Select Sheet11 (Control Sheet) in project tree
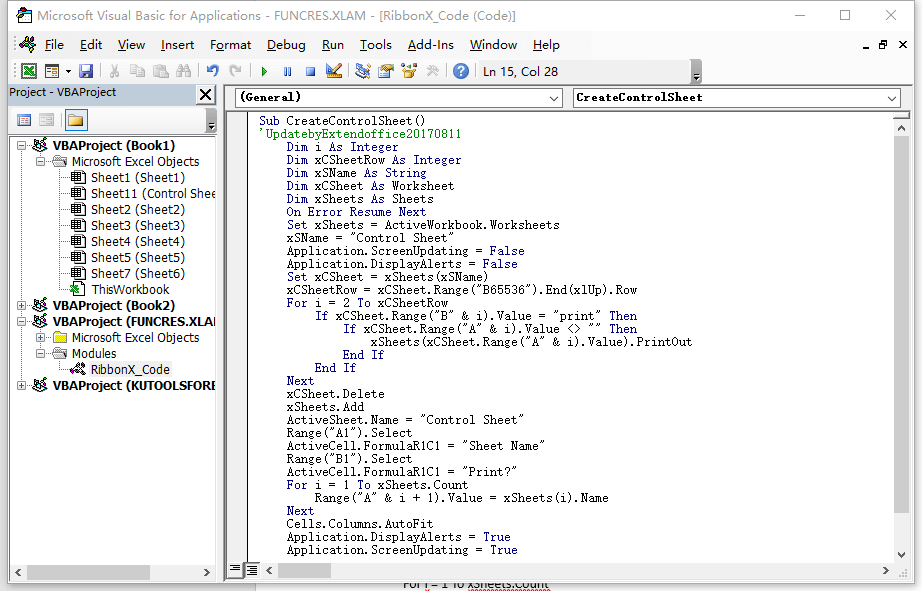Viewport: 922px width, 591px height. tap(152, 194)
